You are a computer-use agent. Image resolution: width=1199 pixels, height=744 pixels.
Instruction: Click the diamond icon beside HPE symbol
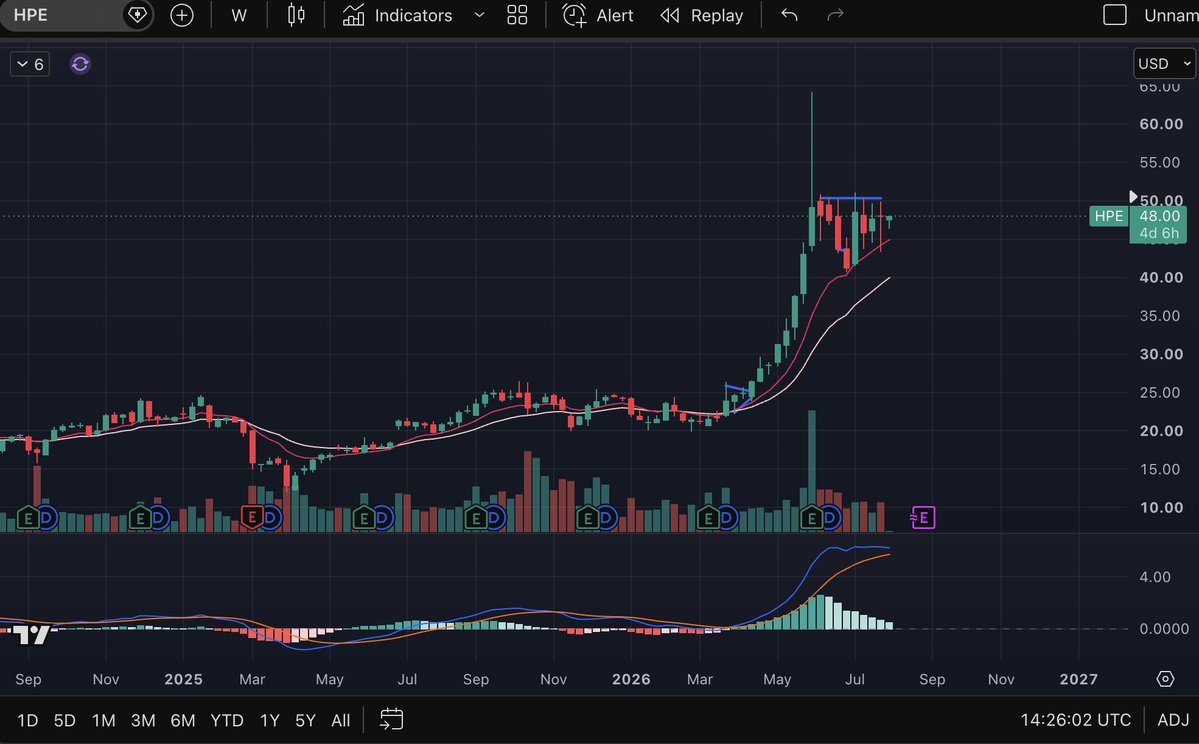(x=137, y=15)
